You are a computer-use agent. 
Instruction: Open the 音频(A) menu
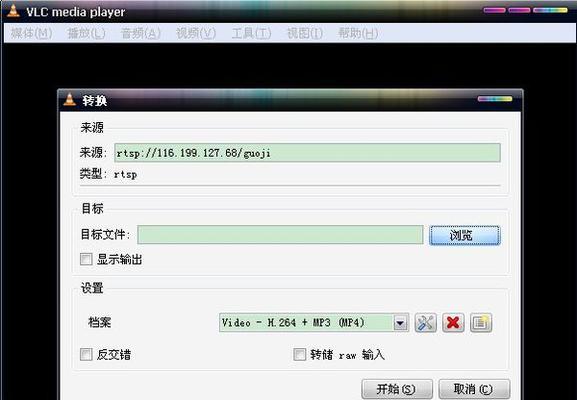click(x=141, y=33)
